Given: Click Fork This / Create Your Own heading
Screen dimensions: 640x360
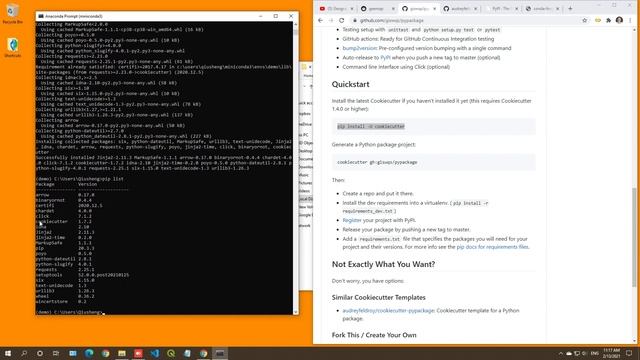Looking at the screenshot, I should tap(374, 335).
